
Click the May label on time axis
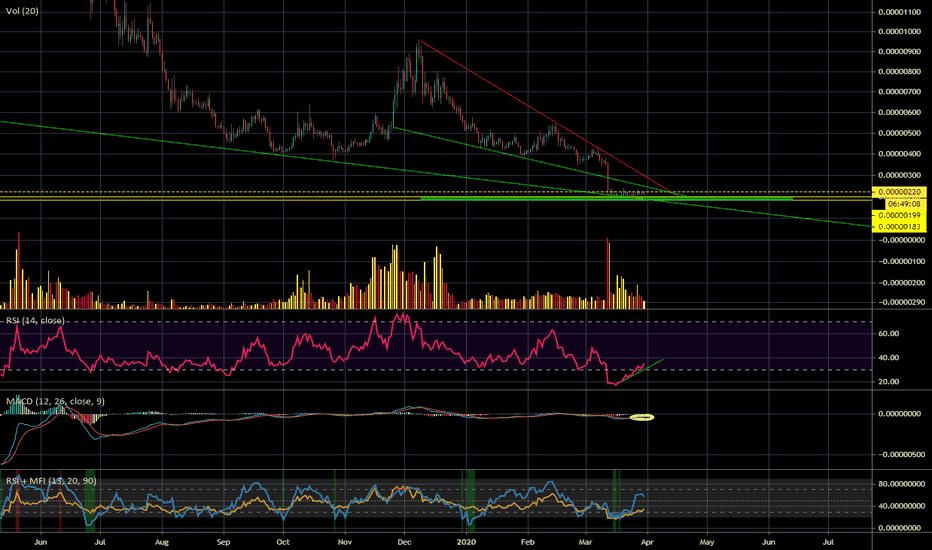707,542
